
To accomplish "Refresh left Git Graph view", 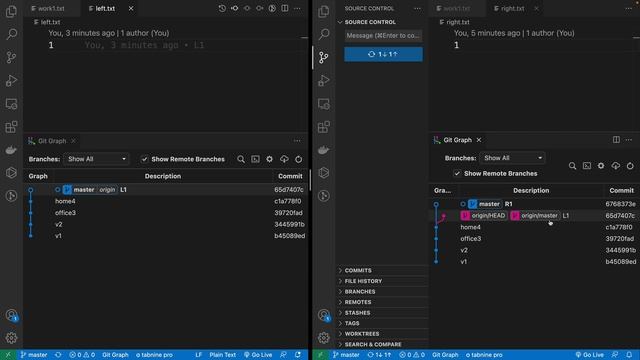I will pyautogui.click(x=299, y=159).
